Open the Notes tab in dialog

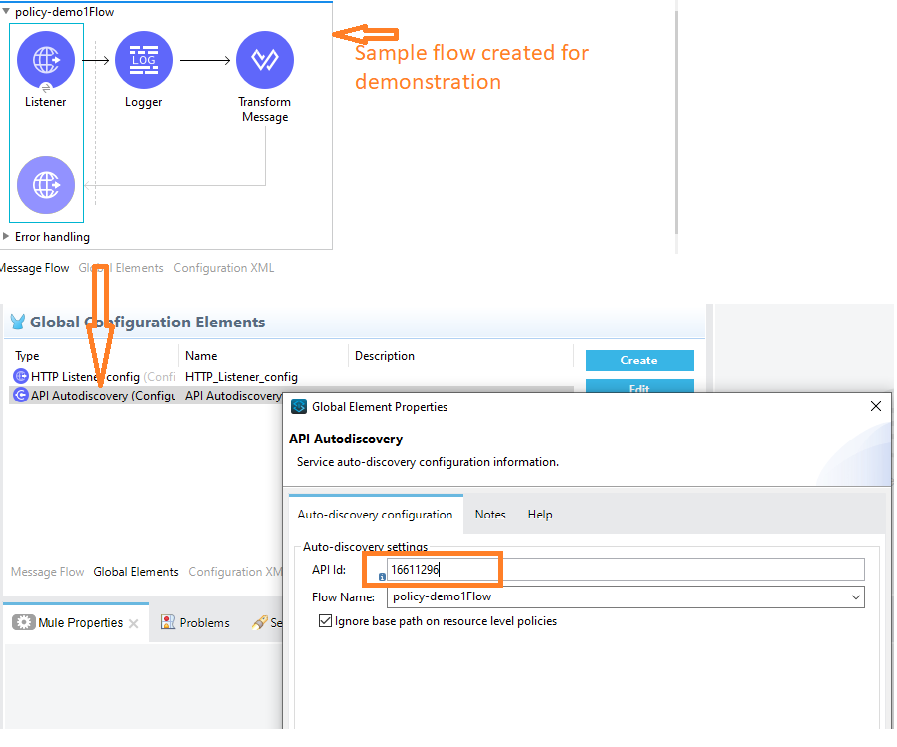pos(490,514)
